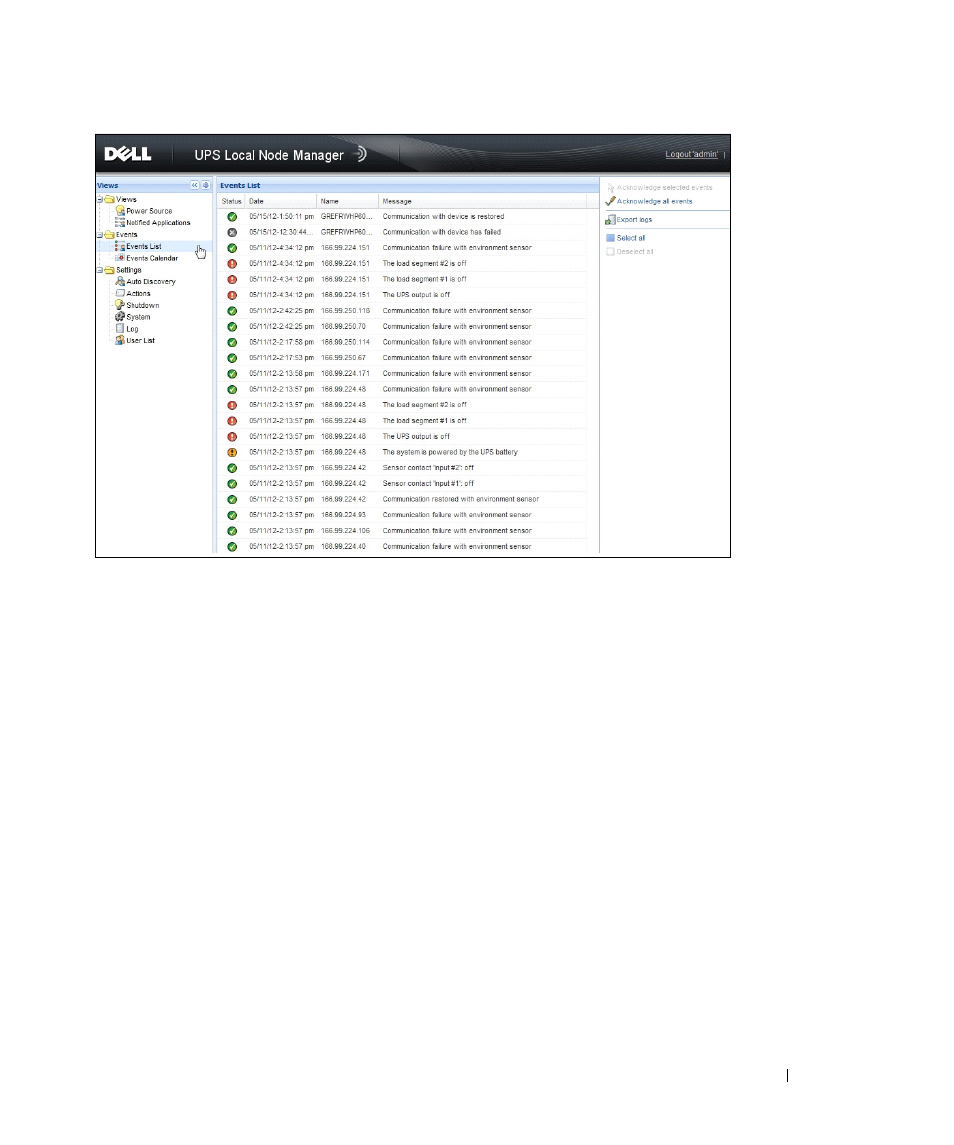Click grey status icon for 'Communication with device has failed'

click(x=232, y=232)
